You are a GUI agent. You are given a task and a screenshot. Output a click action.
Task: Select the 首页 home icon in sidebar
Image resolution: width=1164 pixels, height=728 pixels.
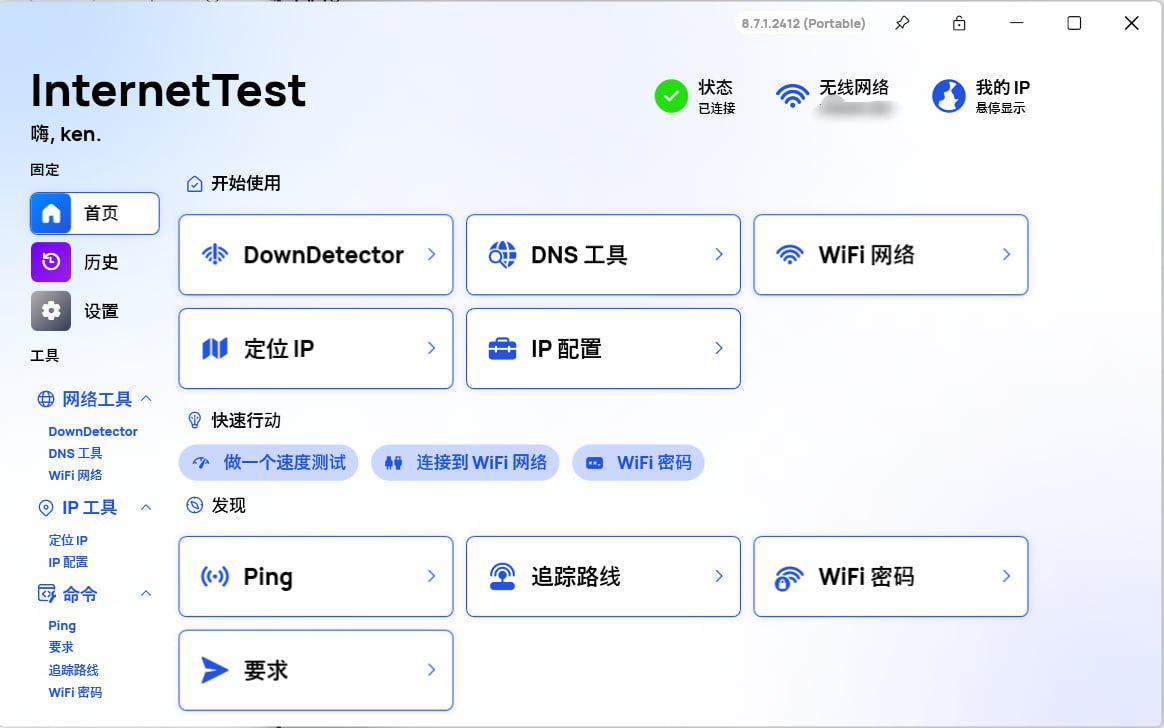click(x=51, y=213)
